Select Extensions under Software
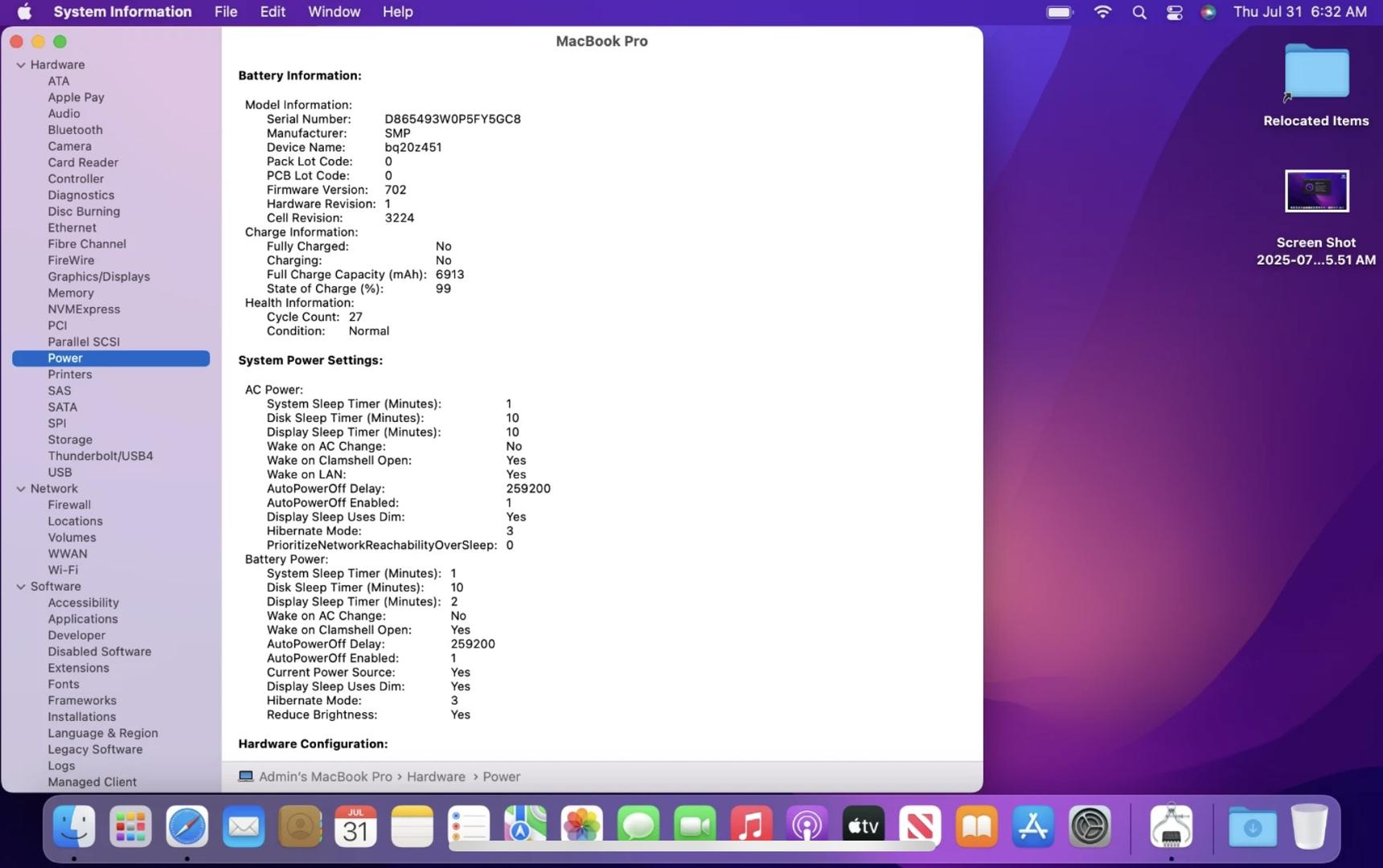Viewport: 1383px width, 868px height. tap(78, 668)
